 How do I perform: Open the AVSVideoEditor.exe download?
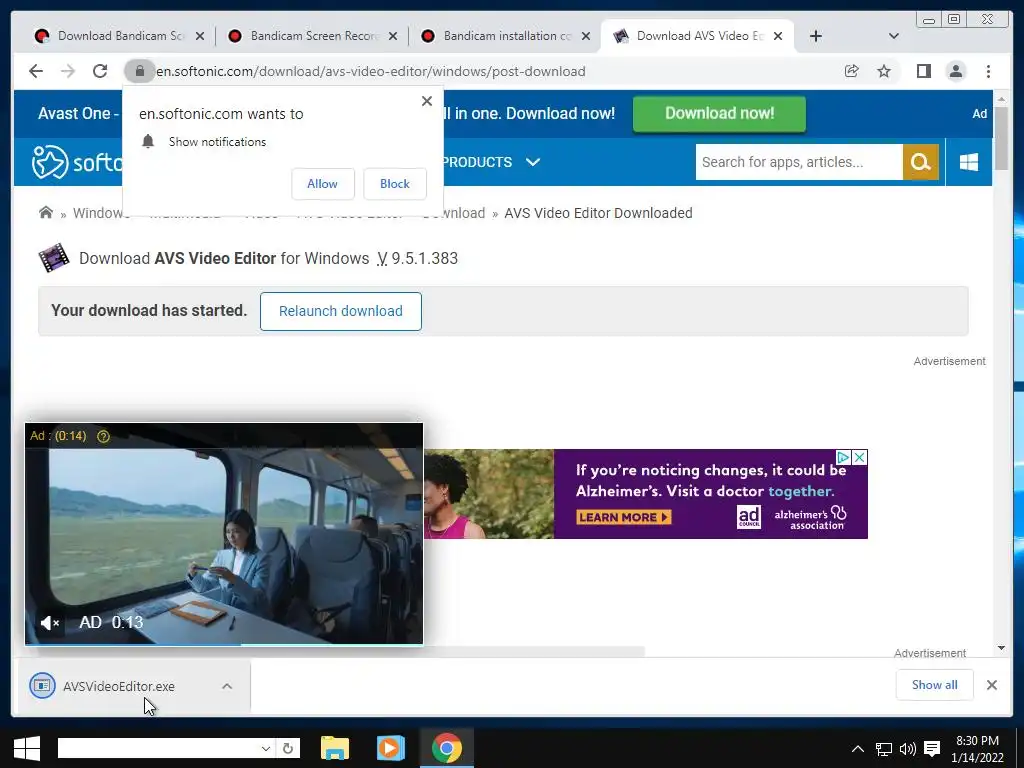(x=119, y=686)
